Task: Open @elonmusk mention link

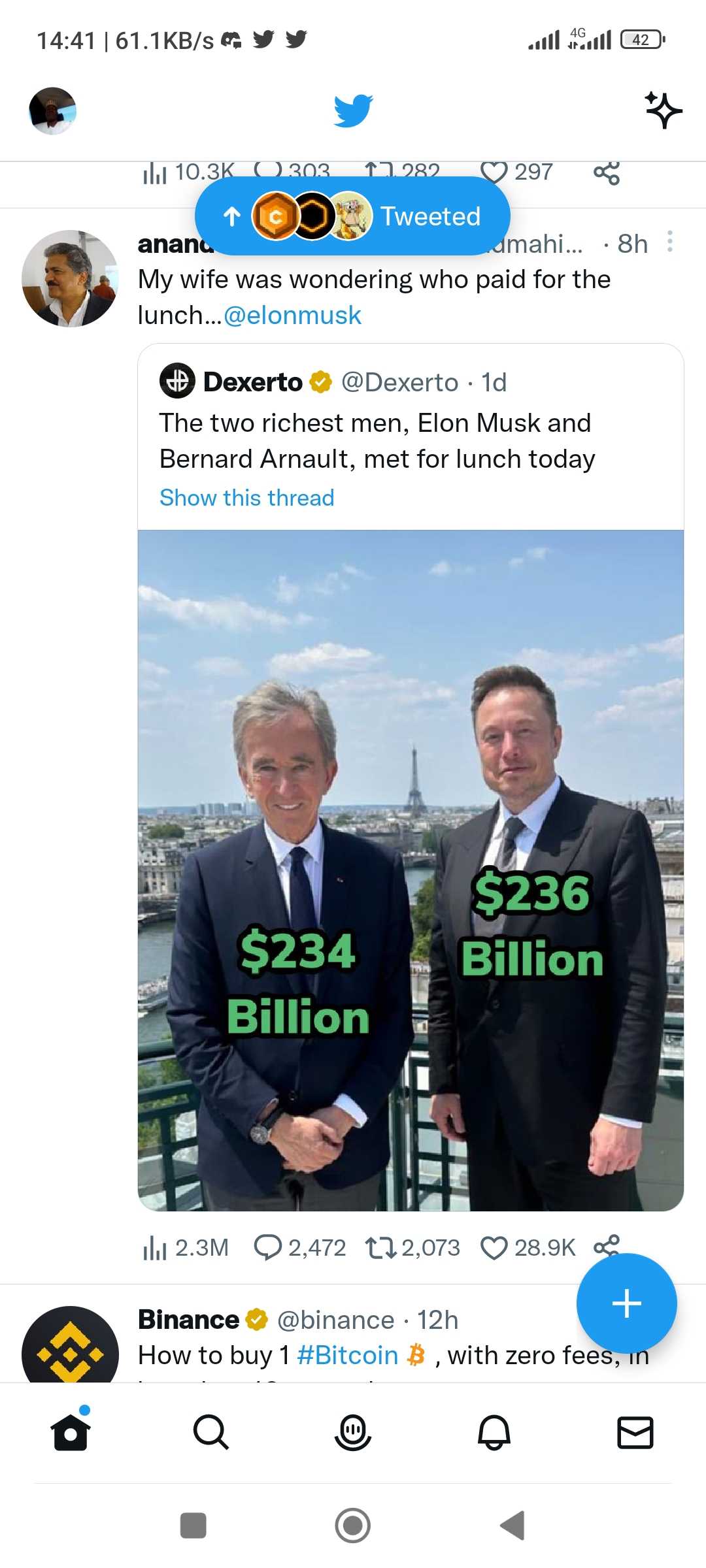Action: [x=292, y=316]
